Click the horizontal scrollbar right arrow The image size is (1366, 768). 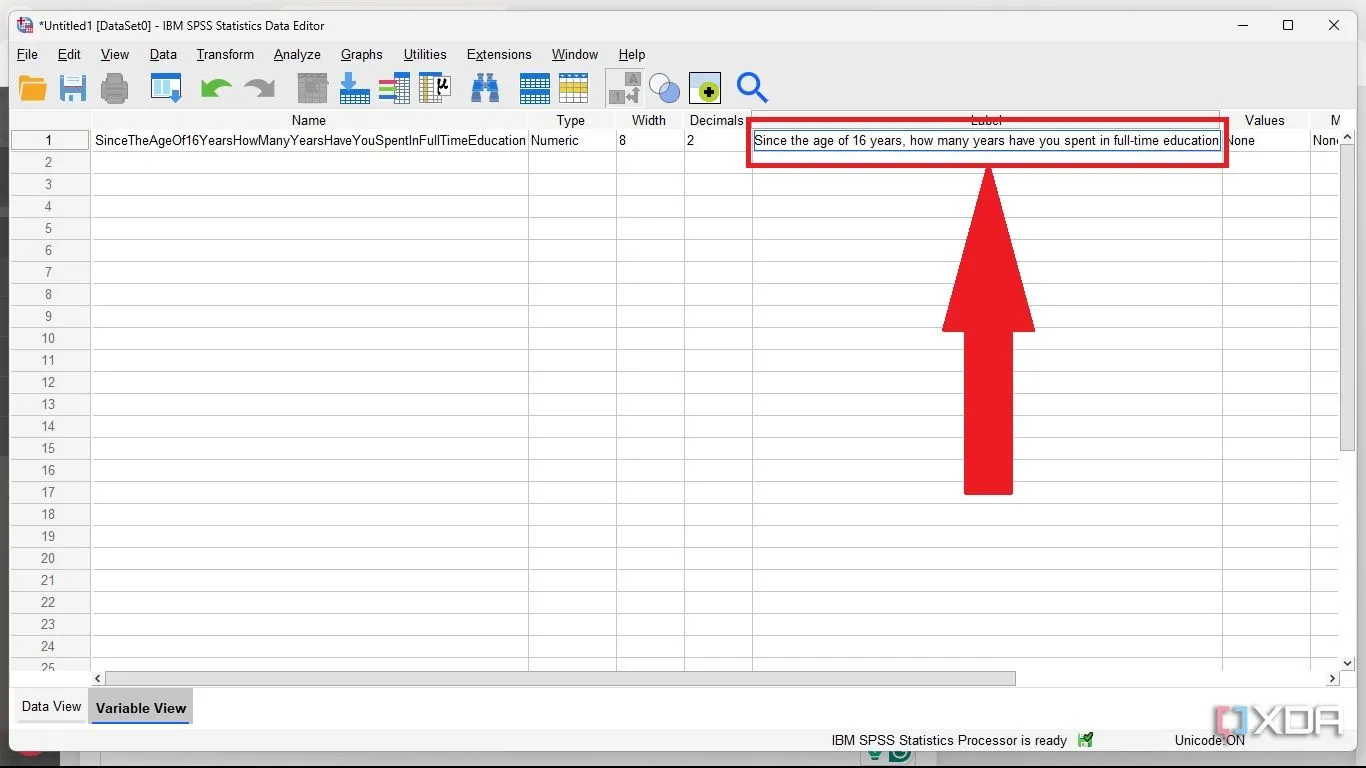click(1332, 678)
